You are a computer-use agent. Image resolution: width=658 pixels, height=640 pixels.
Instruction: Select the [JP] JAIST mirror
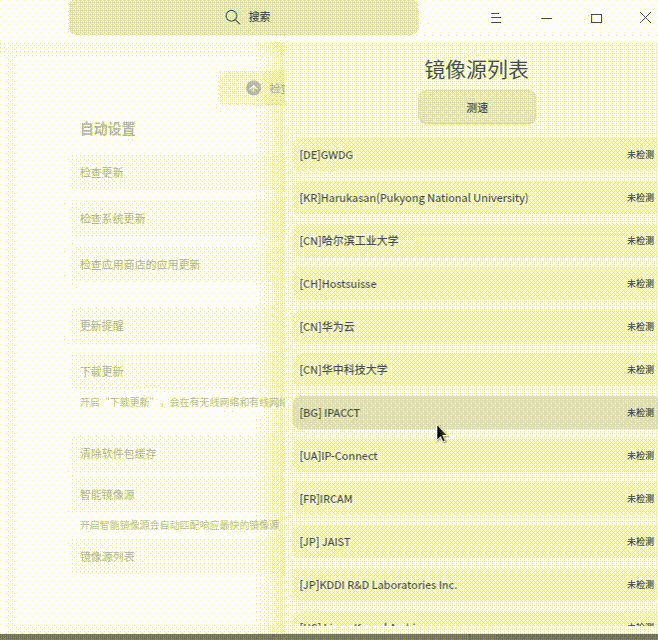[475, 542]
